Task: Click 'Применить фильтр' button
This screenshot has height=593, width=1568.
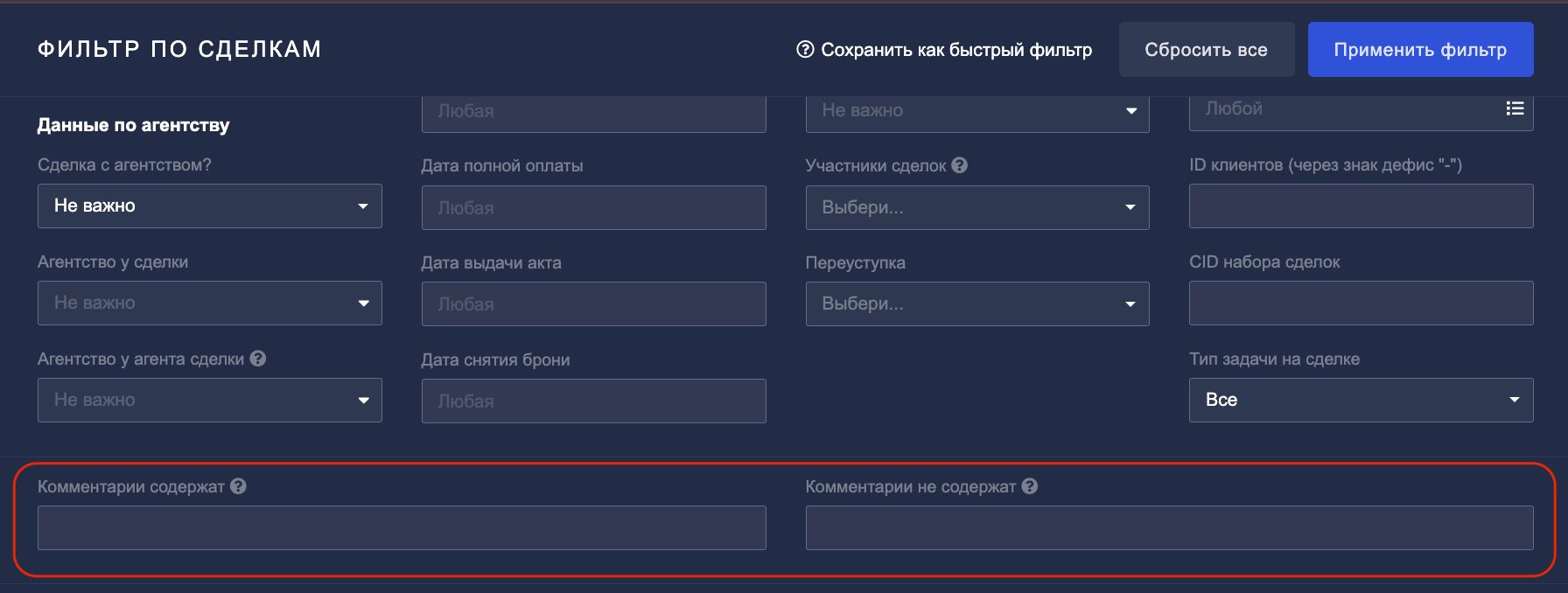Action: tap(1421, 50)
